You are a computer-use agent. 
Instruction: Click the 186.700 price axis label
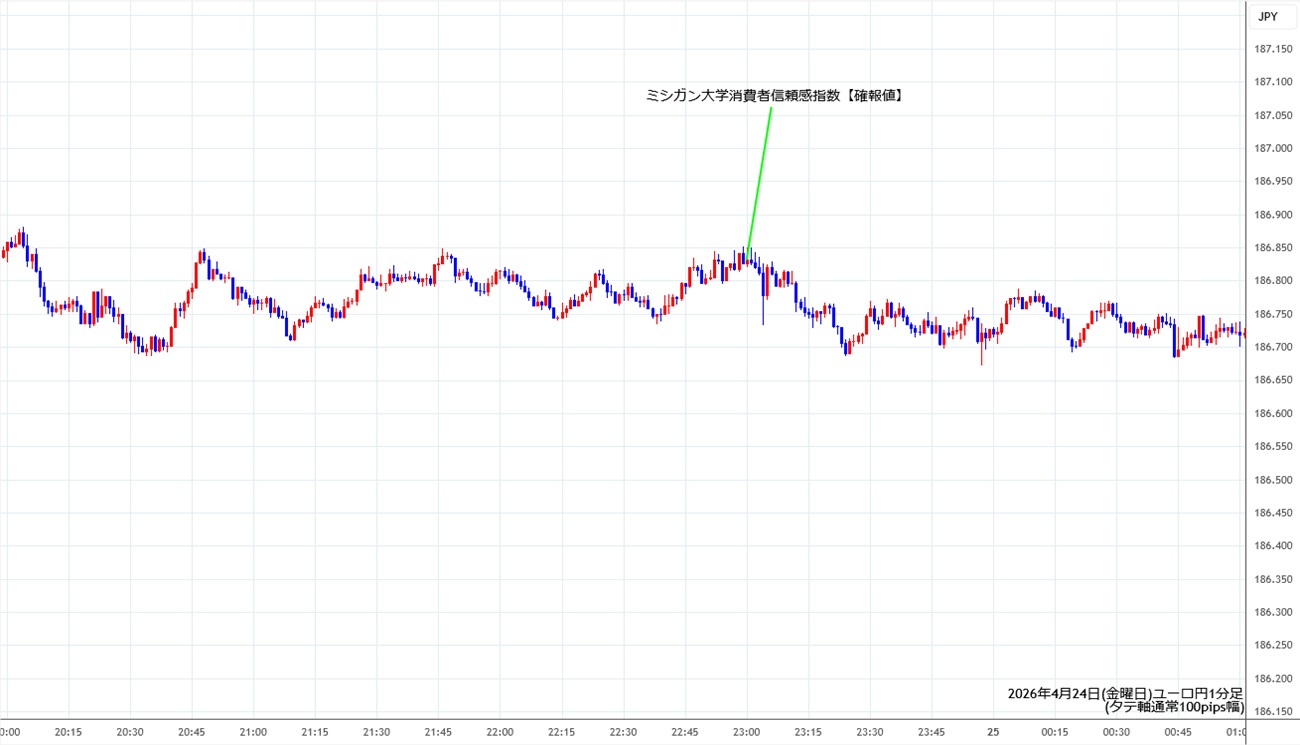point(1273,347)
